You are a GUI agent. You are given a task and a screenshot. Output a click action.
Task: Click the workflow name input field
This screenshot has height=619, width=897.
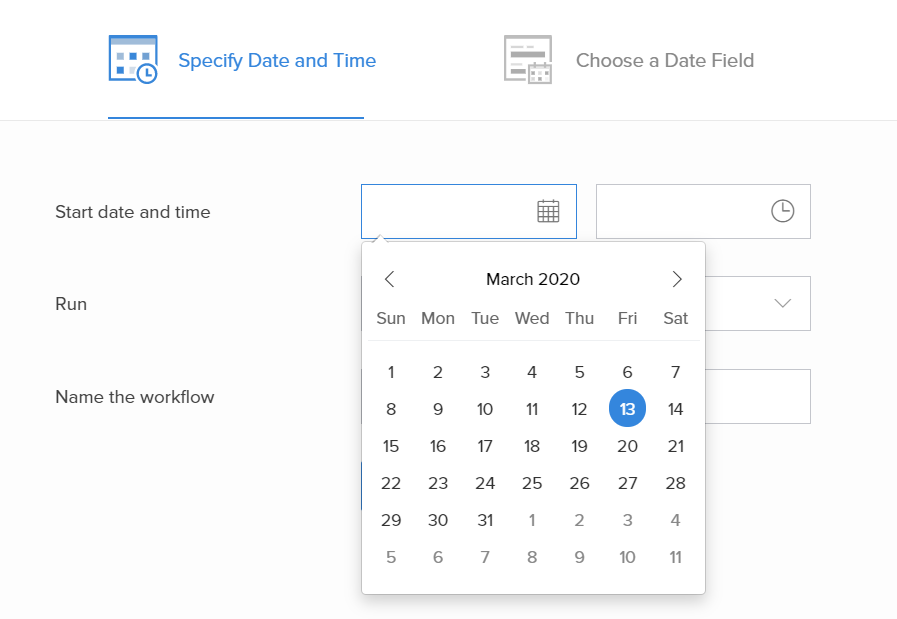point(758,396)
